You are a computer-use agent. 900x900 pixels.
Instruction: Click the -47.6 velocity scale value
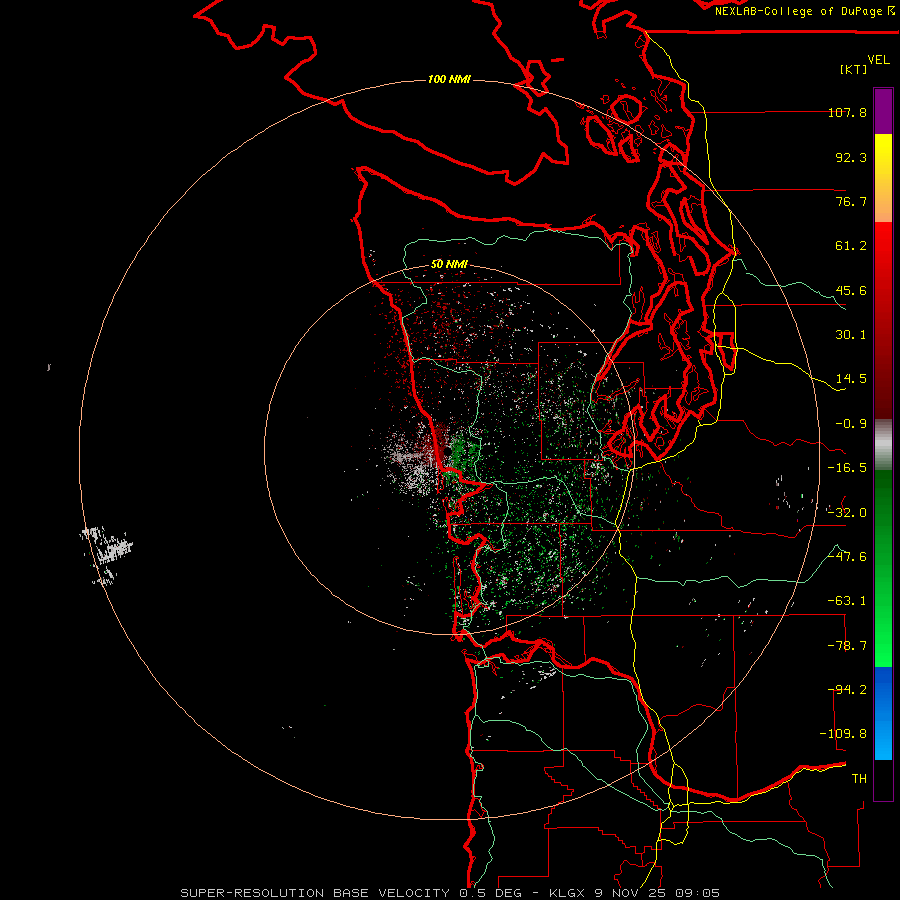pyautogui.click(x=847, y=557)
